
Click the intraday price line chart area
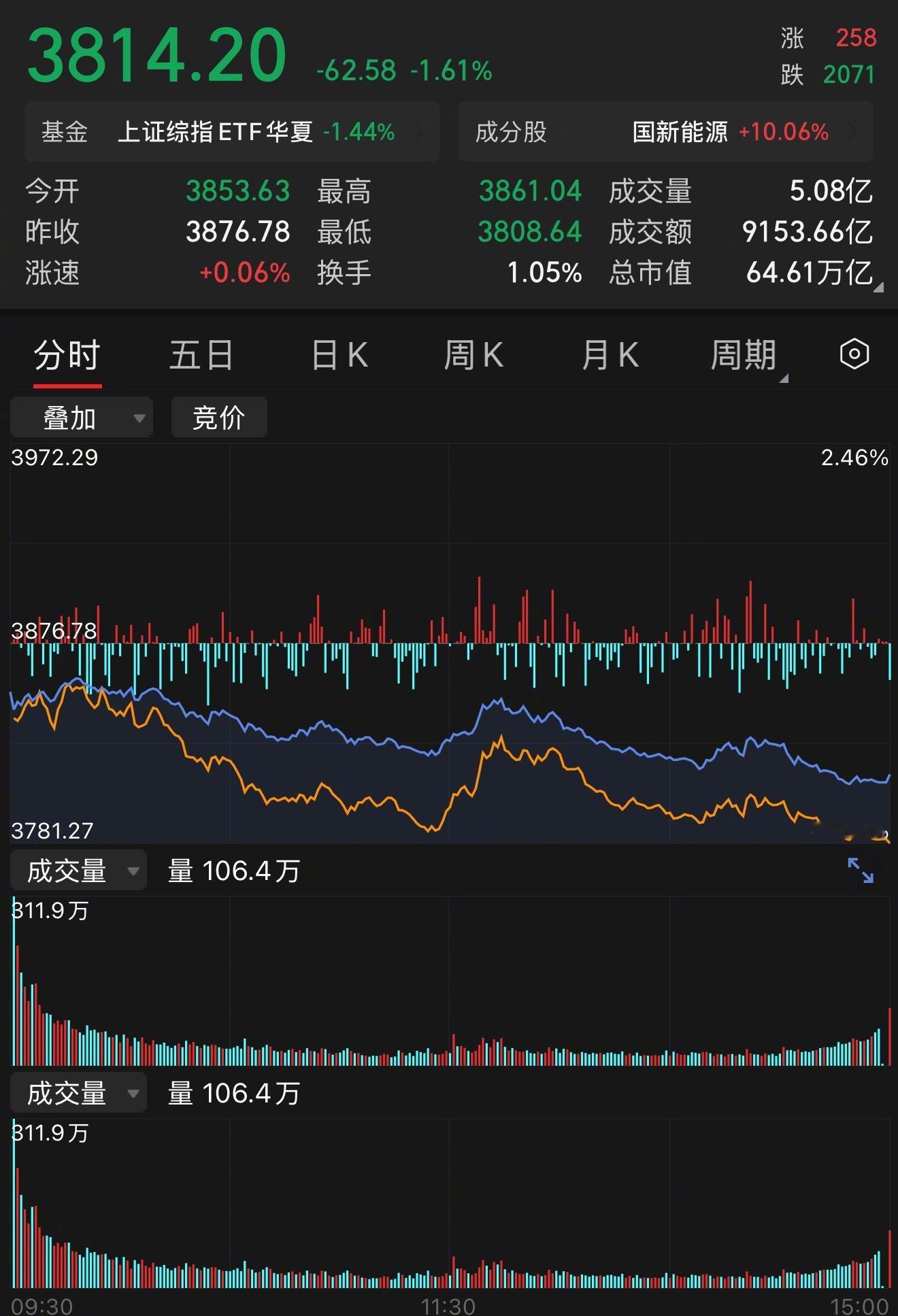pyautogui.click(x=450, y=643)
